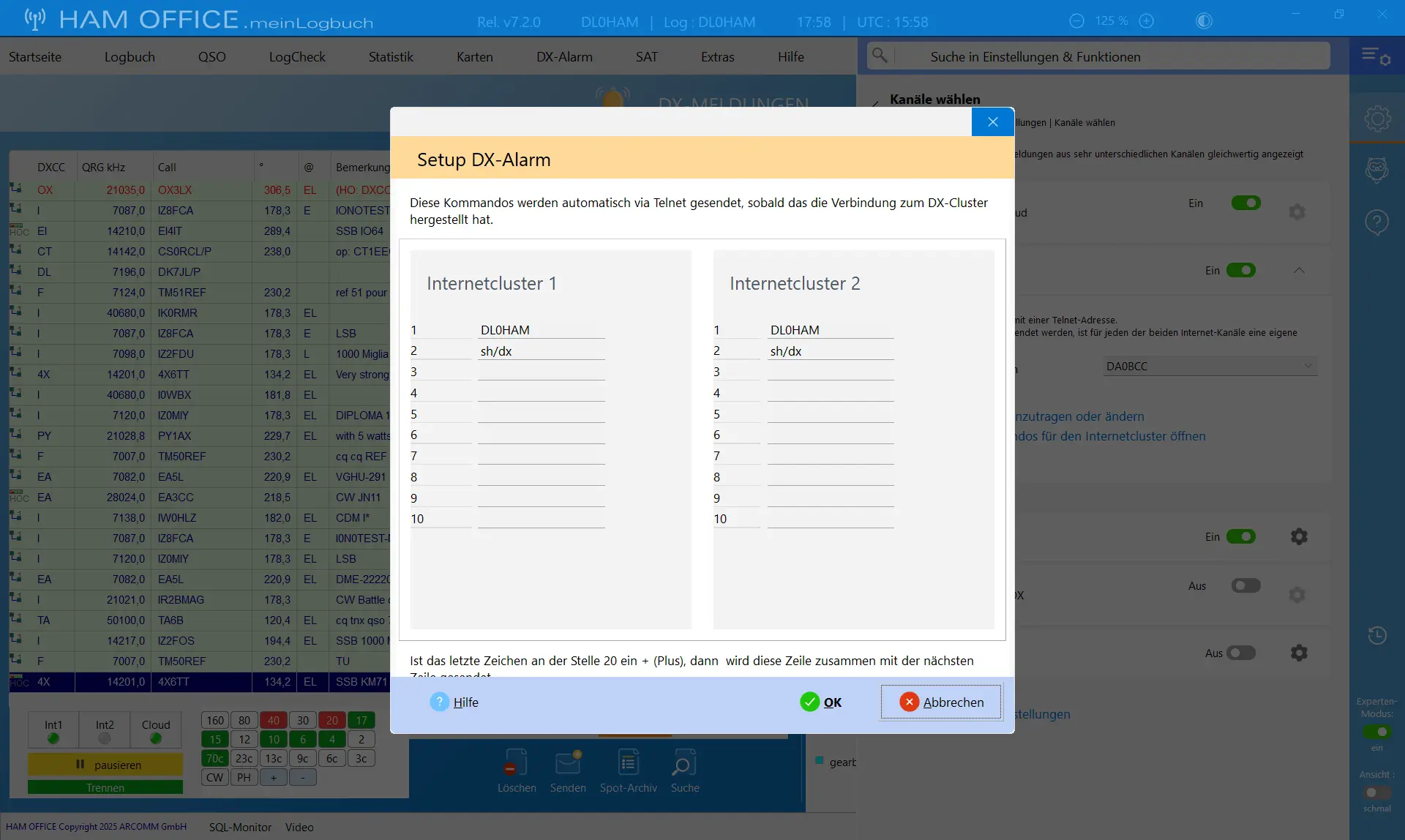Click the Abbrechen button
Image resolution: width=1405 pixels, height=840 pixels.
941,702
